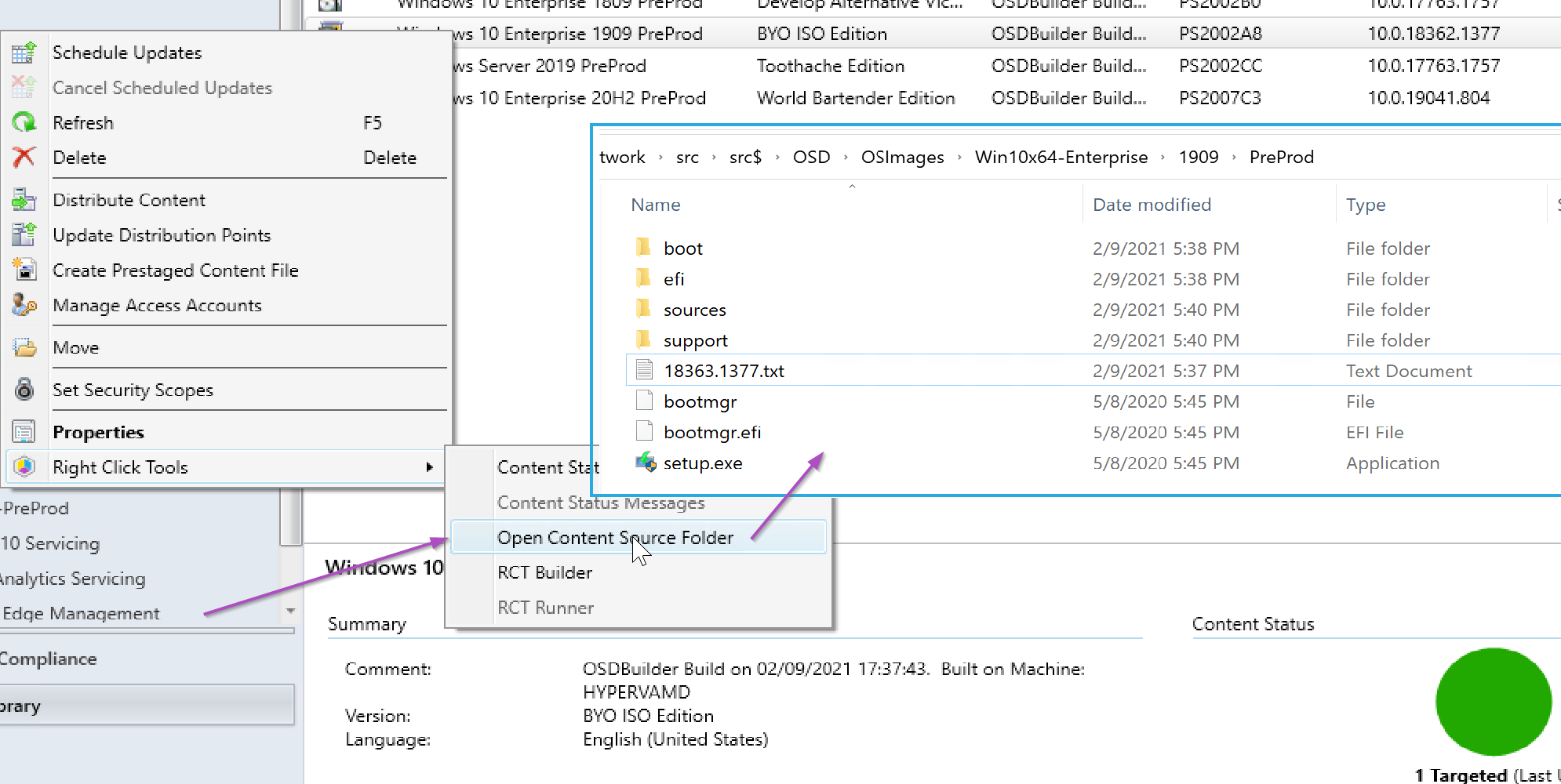The height and width of the screenshot is (784, 1561).
Task: Choose Content Status Messages entry
Action: click(x=601, y=503)
